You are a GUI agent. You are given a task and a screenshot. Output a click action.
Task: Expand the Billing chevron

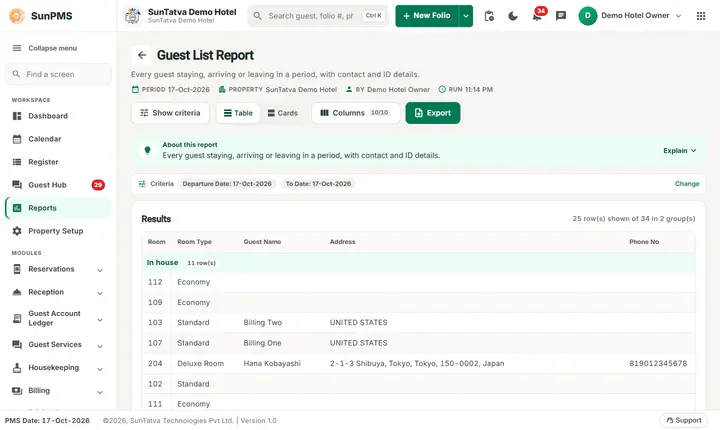(100, 392)
